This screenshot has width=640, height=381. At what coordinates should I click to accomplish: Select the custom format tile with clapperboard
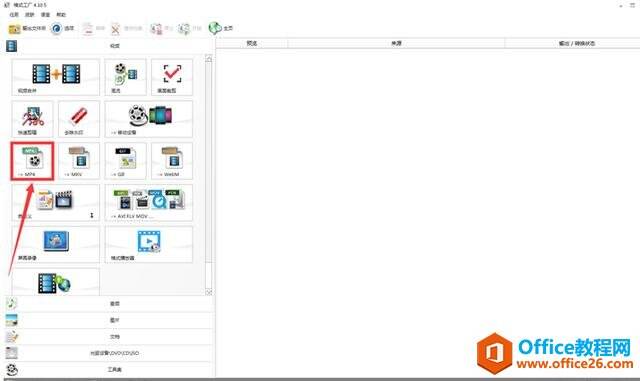(x=56, y=203)
